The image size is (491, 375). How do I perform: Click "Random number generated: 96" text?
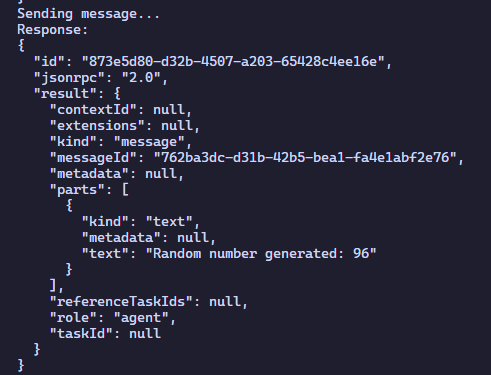pyautogui.click(x=261, y=254)
